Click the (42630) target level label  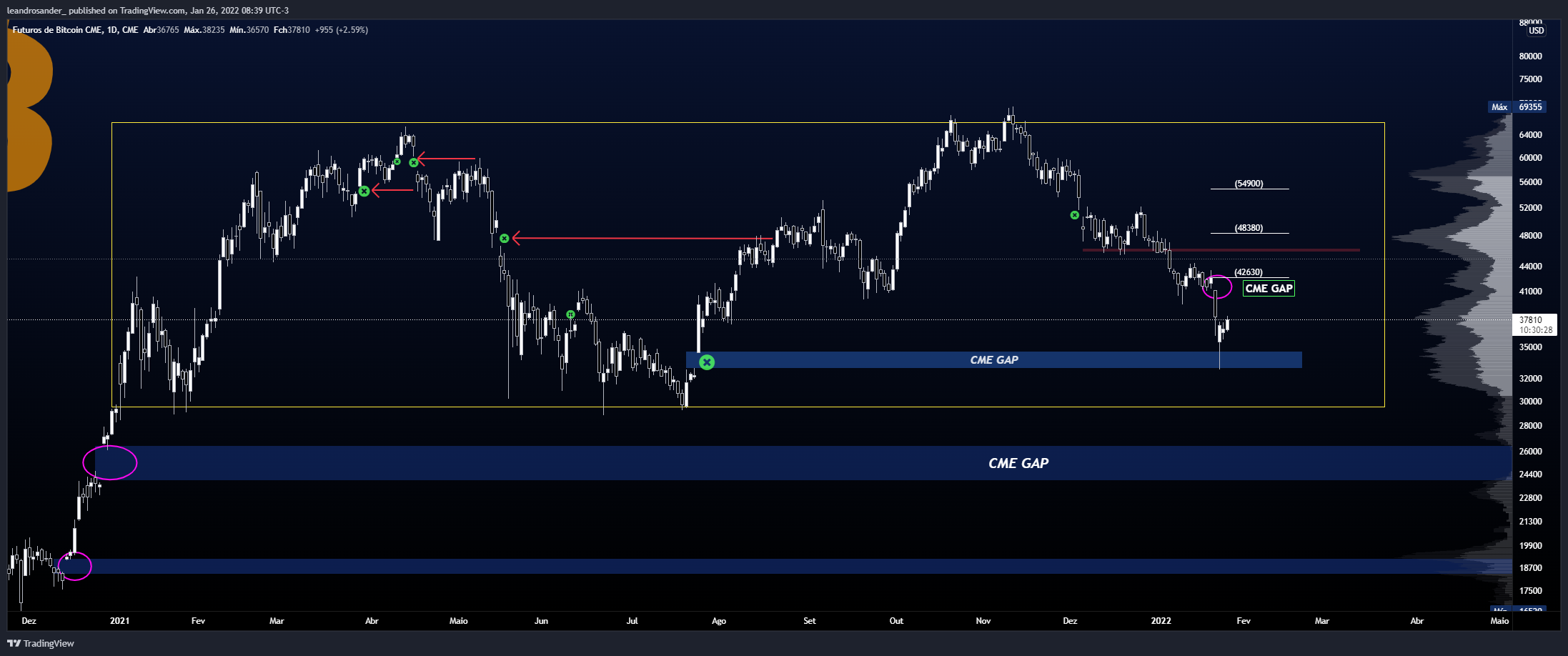click(1249, 272)
